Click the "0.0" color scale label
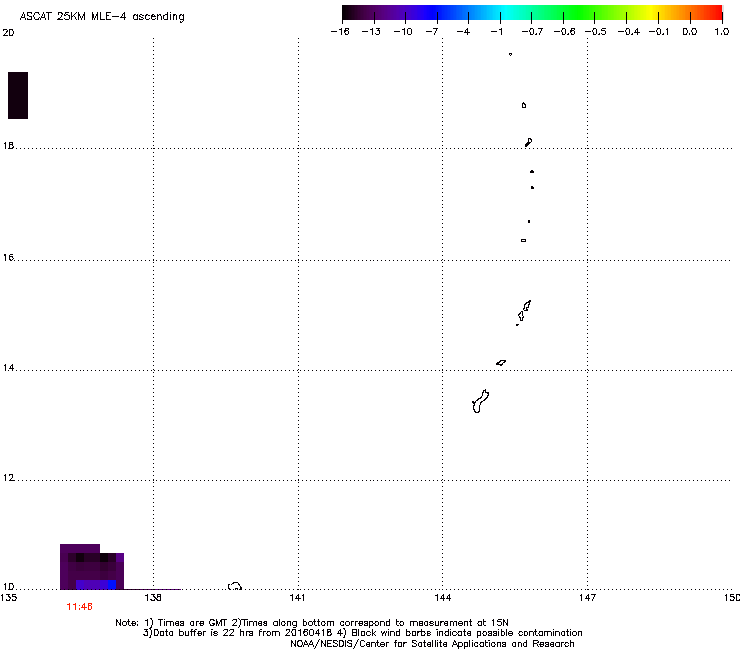 (x=690, y=32)
